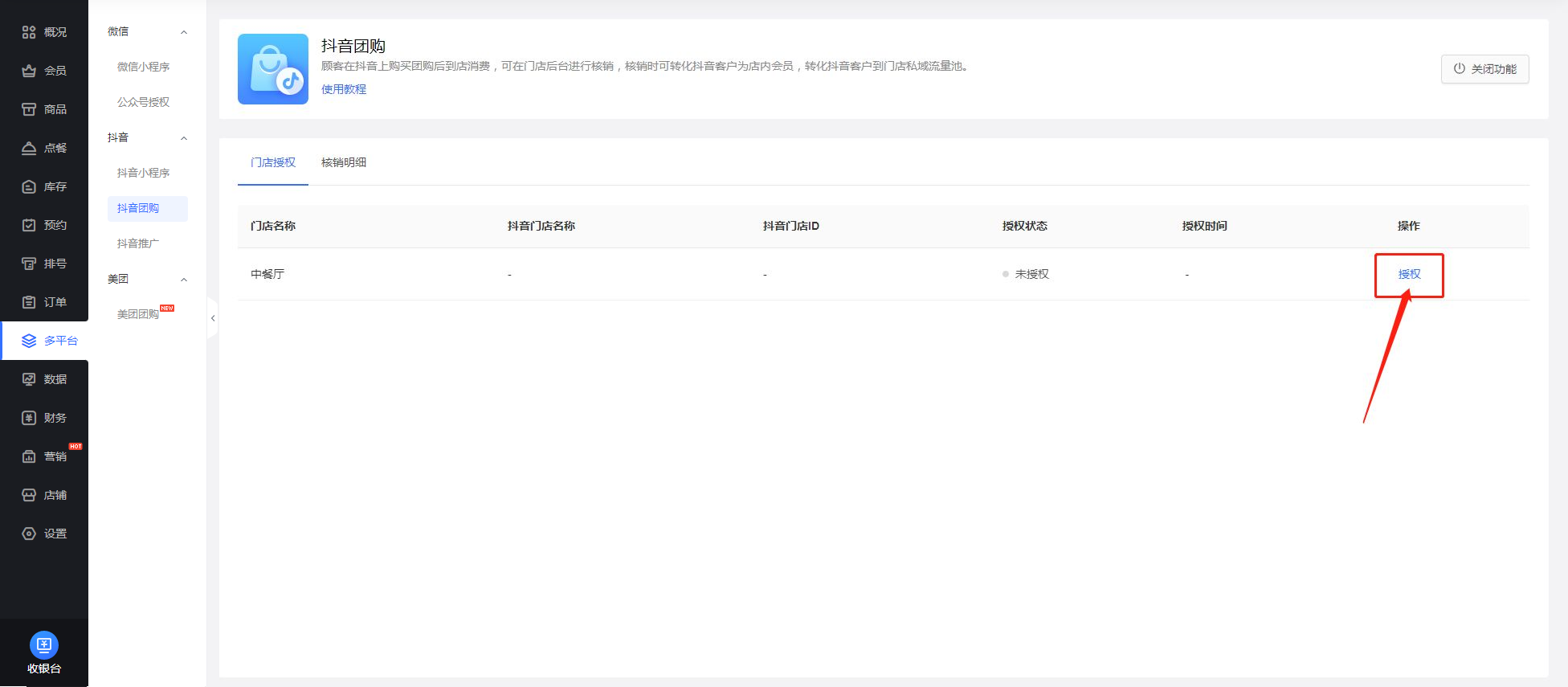Launch the 收银台 cashier icon
Screen dimensions: 1568x687
(x=44, y=644)
